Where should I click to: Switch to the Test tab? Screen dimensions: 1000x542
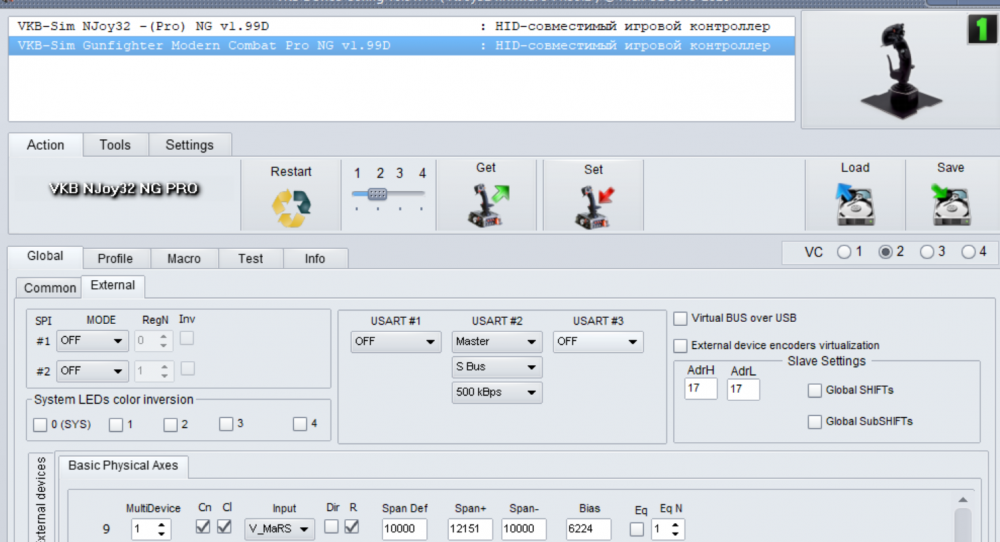(x=251, y=258)
